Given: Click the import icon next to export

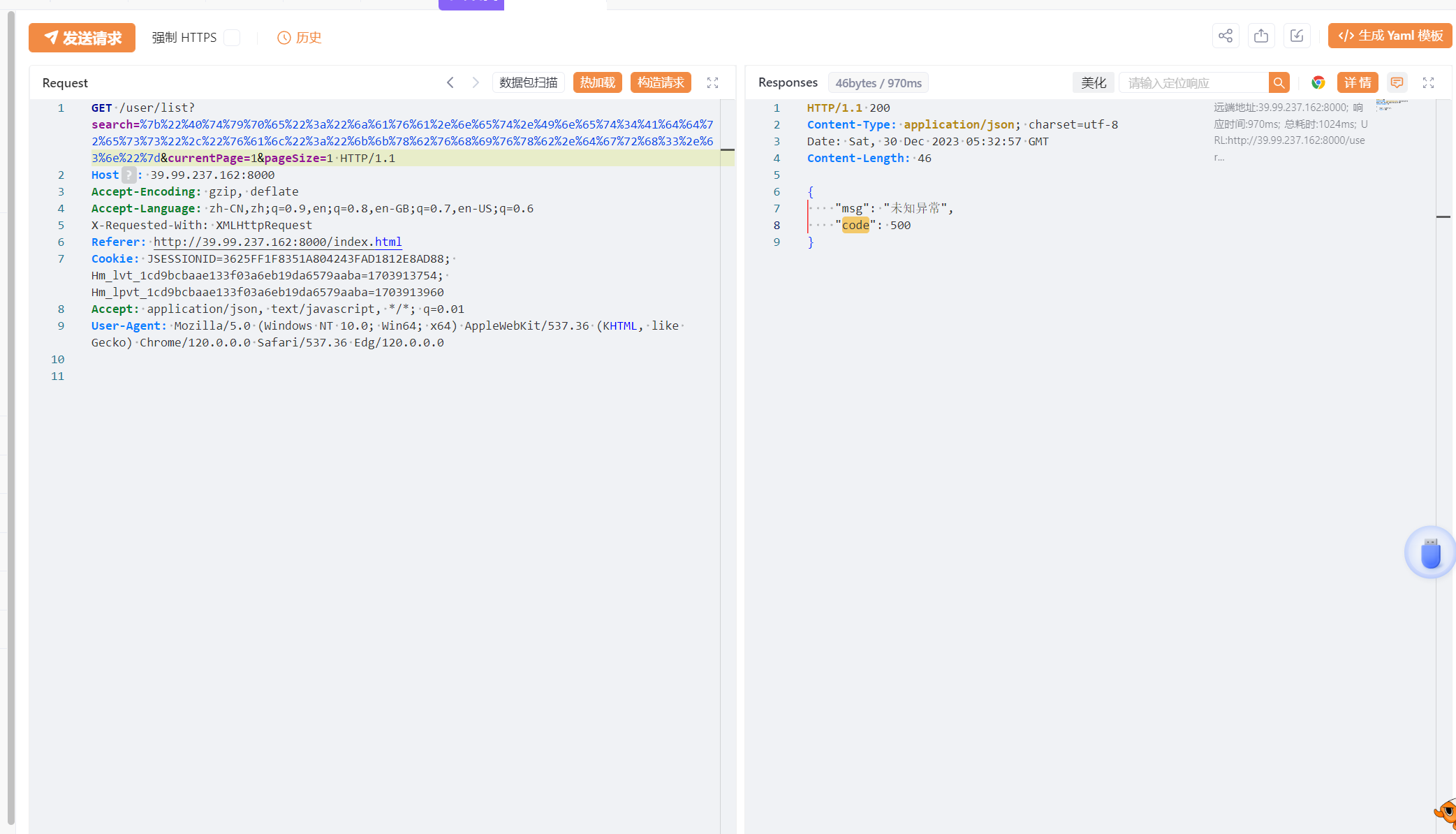Looking at the screenshot, I should [1297, 36].
